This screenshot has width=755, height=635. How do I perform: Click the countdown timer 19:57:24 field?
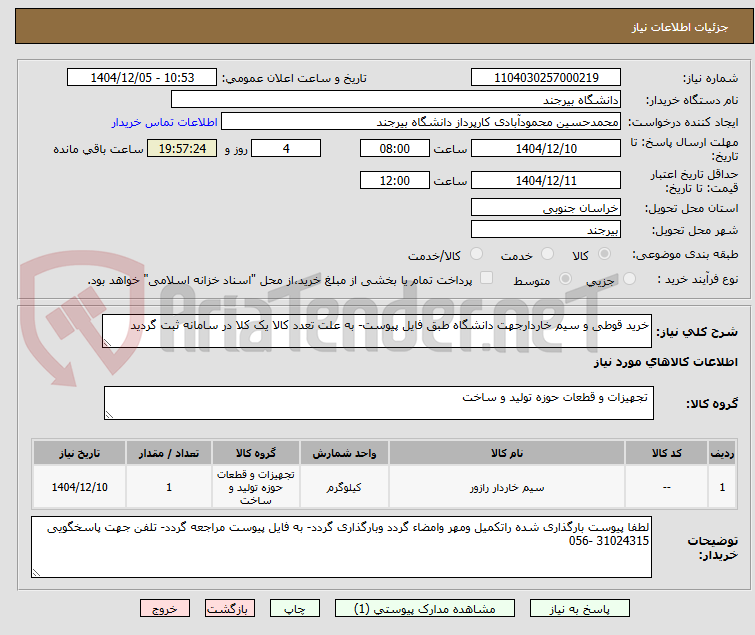tap(182, 148)
